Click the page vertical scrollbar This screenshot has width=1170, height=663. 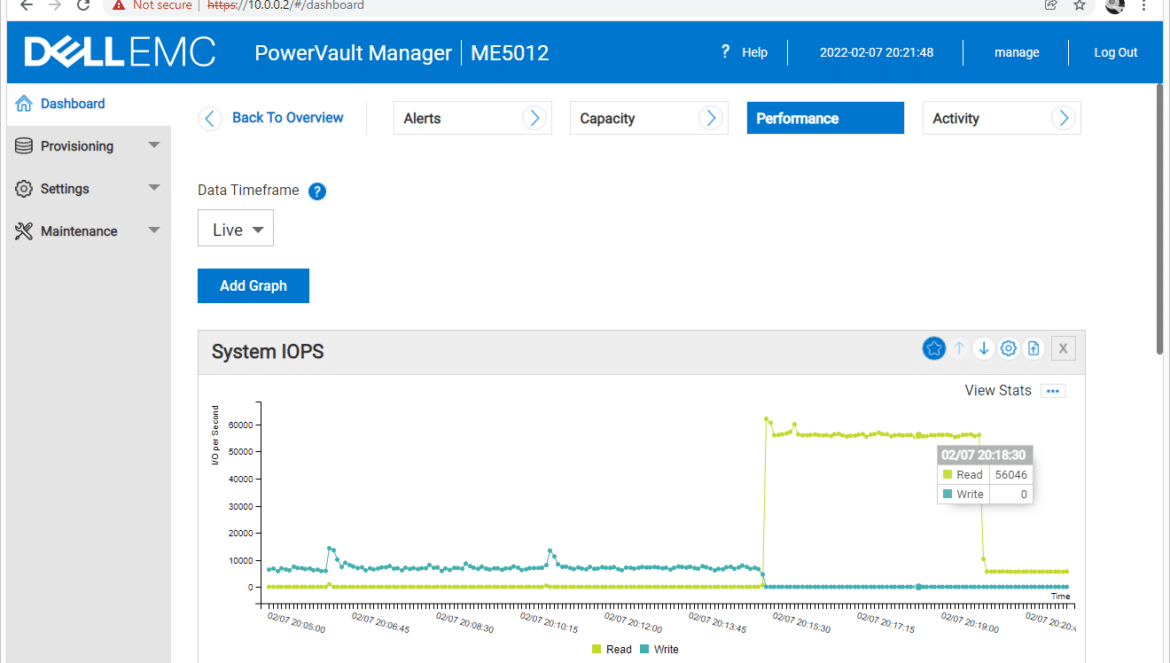1159,219
